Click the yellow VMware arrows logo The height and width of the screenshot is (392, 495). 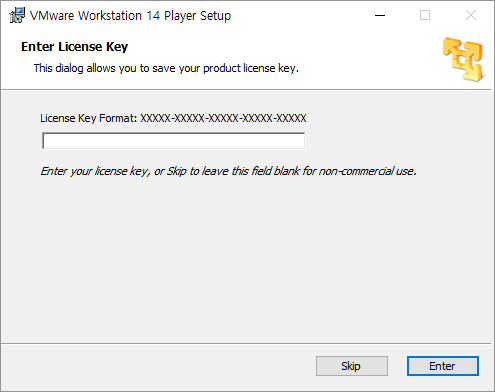point(463,59)
